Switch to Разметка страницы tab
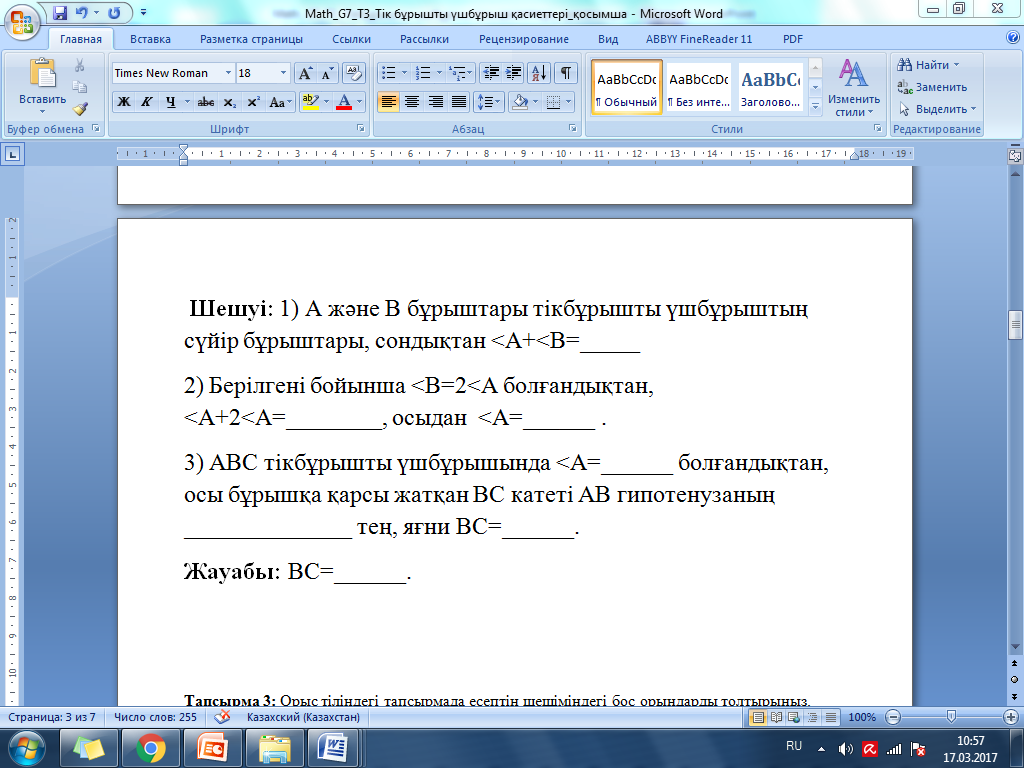1024x768 pixels. (x=251, y=39)
